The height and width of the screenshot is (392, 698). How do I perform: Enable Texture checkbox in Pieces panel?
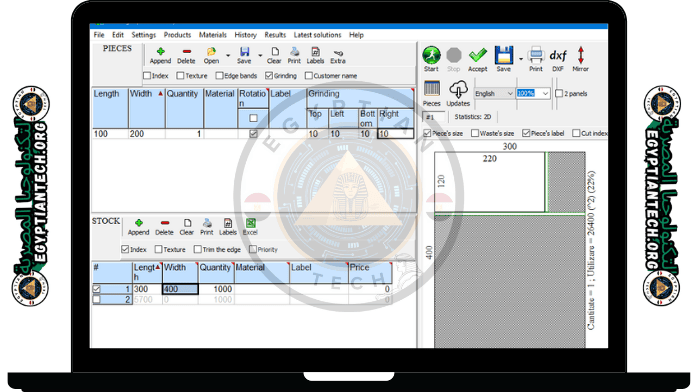point(180,76)
